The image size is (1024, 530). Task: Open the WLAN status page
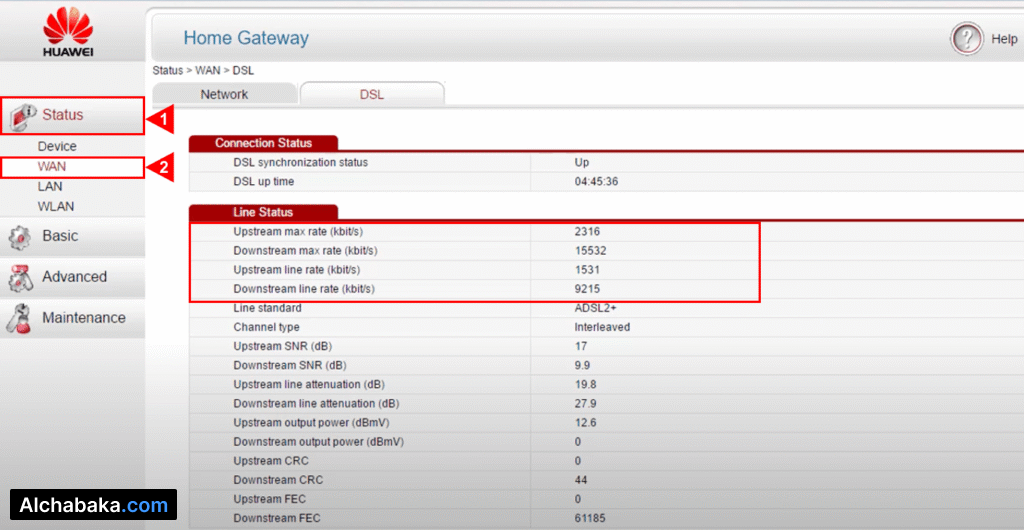point(56,206)
